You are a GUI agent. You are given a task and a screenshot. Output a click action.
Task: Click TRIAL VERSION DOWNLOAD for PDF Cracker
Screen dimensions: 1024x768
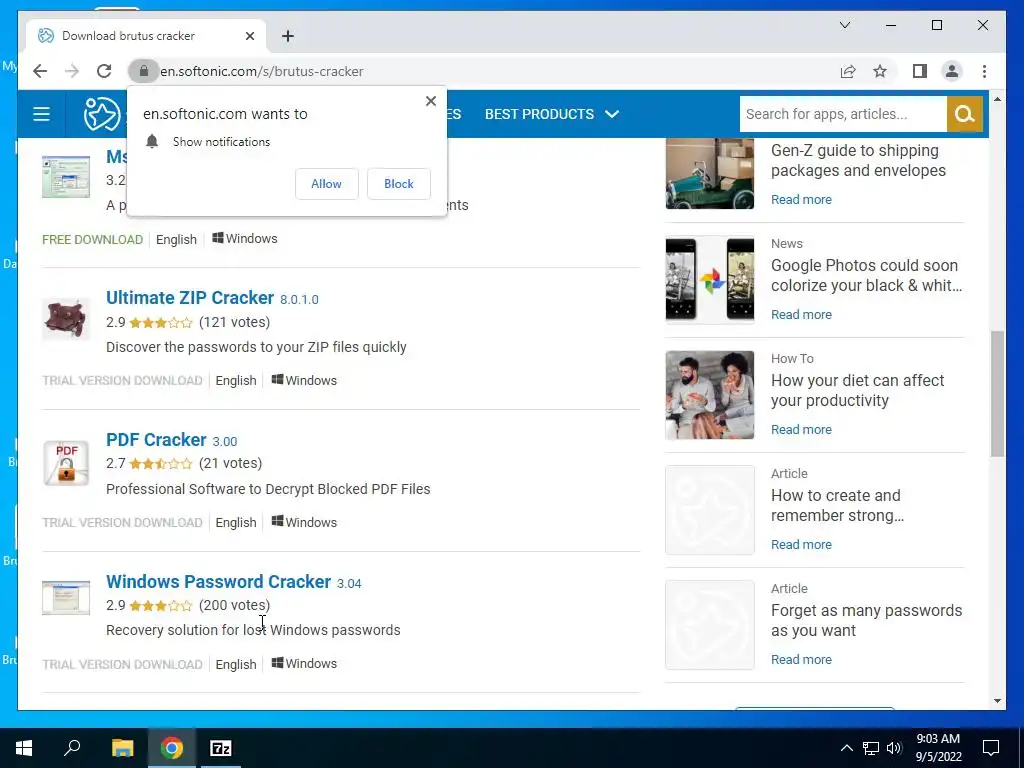pyautogui.click(x=122, y=522)
